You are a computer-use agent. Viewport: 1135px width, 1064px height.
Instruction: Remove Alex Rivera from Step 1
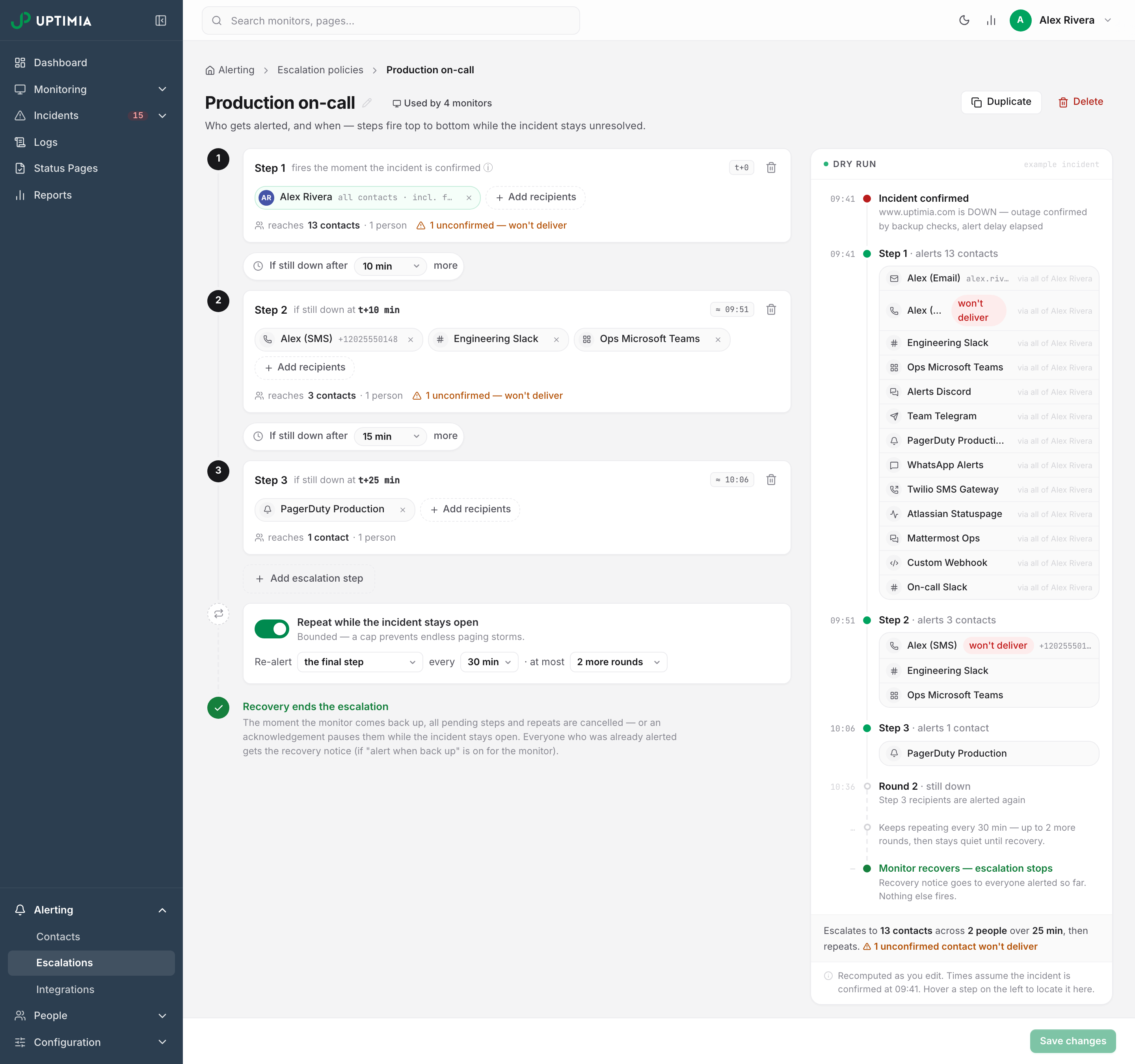click(469, 197)
